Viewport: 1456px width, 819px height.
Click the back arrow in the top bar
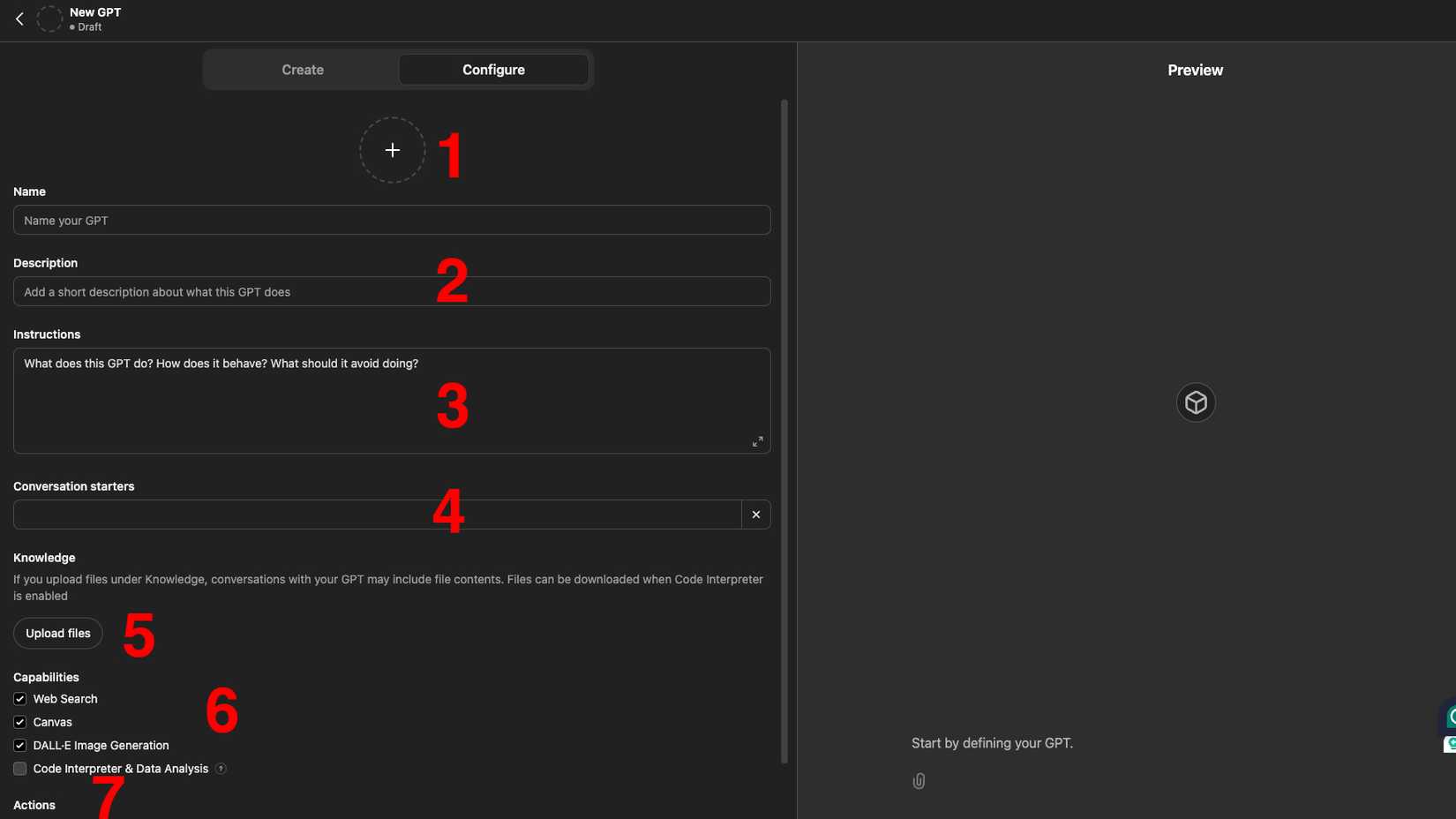point(19,18)
